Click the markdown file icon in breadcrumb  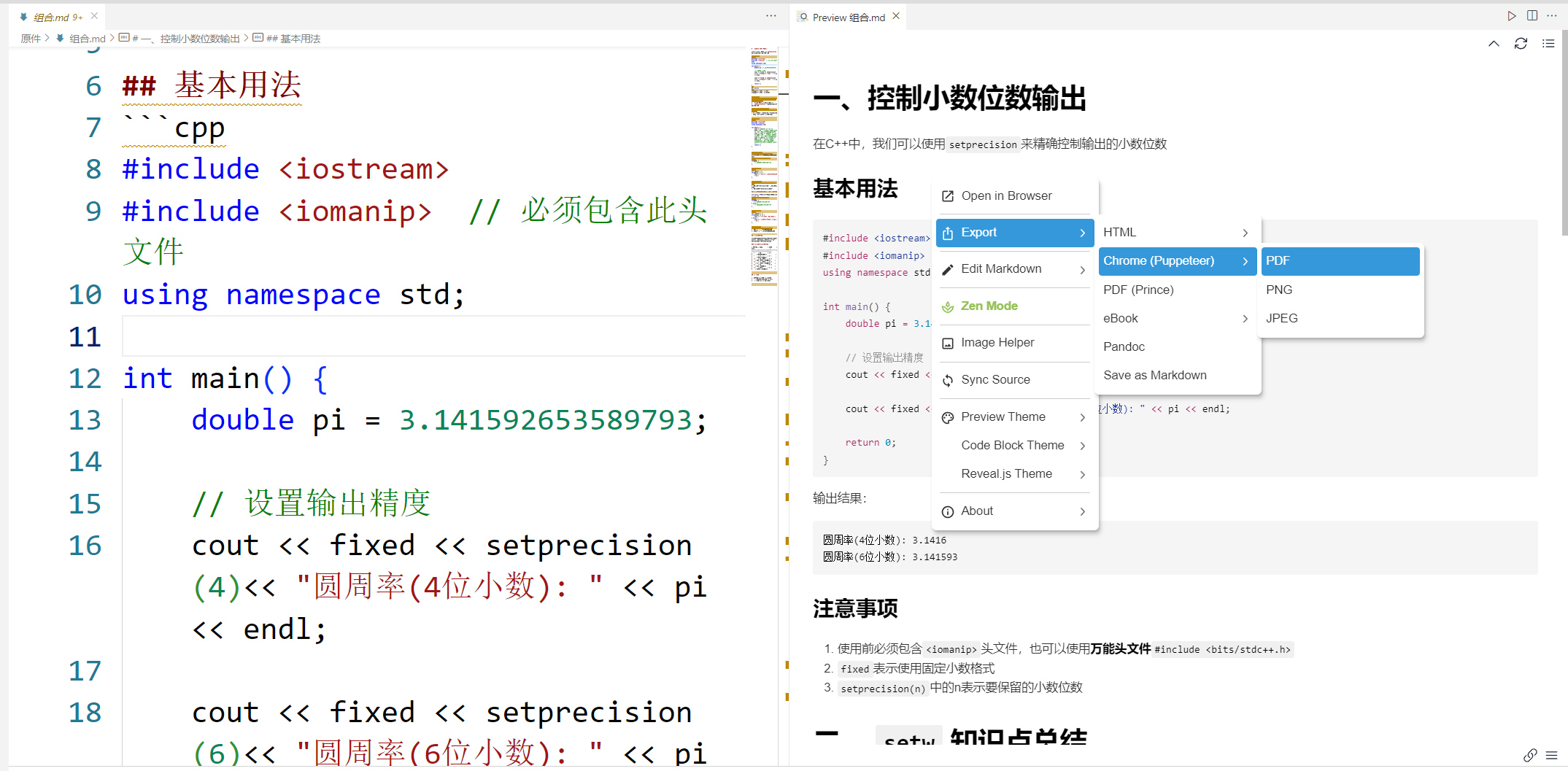pyautogui.click(x=60, y=38)
